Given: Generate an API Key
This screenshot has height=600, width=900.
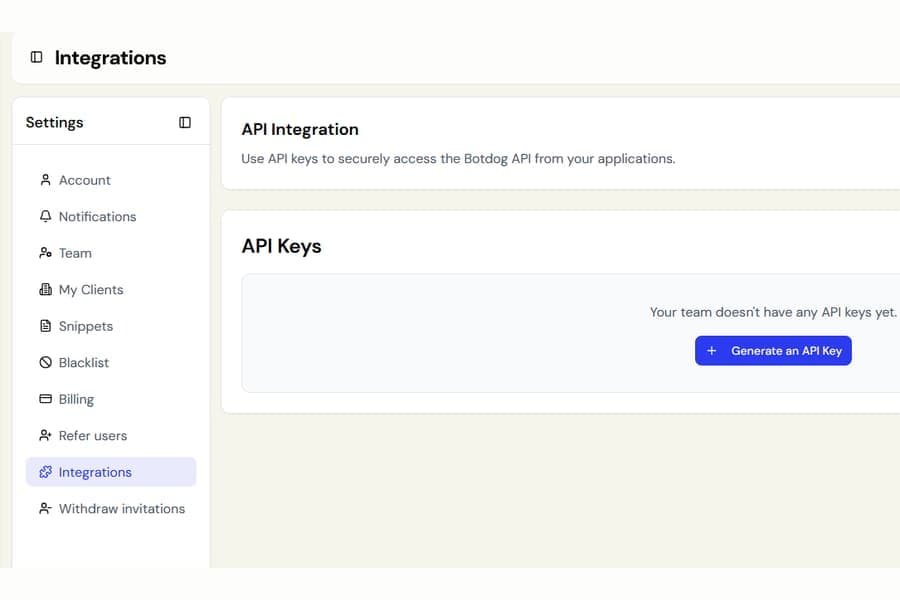Looking at the screenshot, I should 773,351.
